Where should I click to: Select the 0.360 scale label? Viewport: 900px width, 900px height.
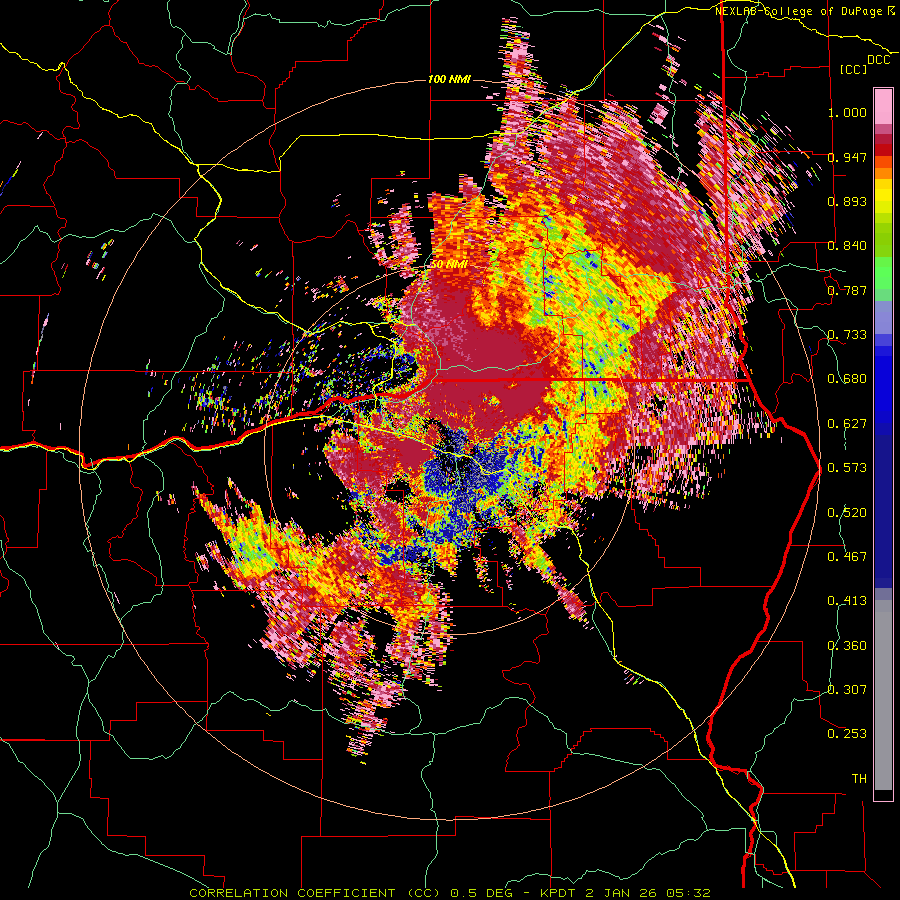847,645
